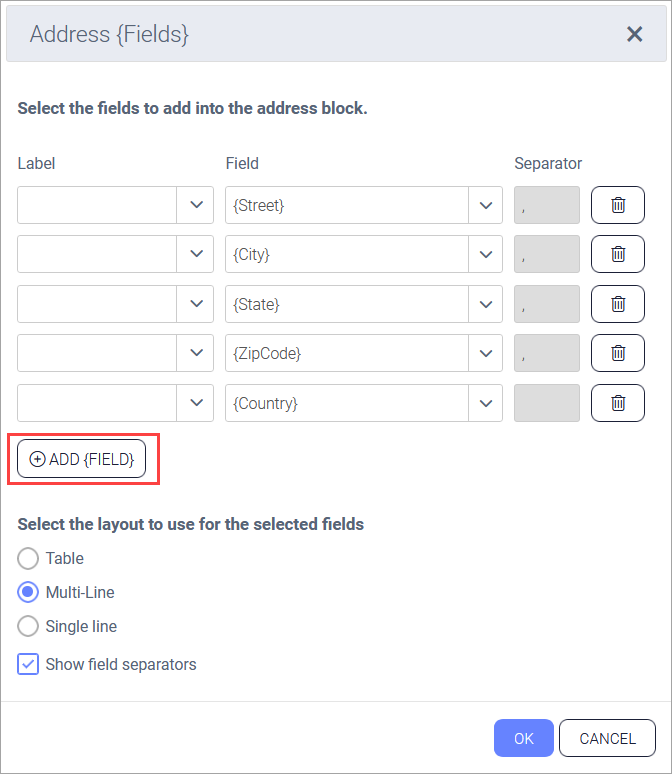
Task: Expand the Country field dropdown
Action: point(485,403)
